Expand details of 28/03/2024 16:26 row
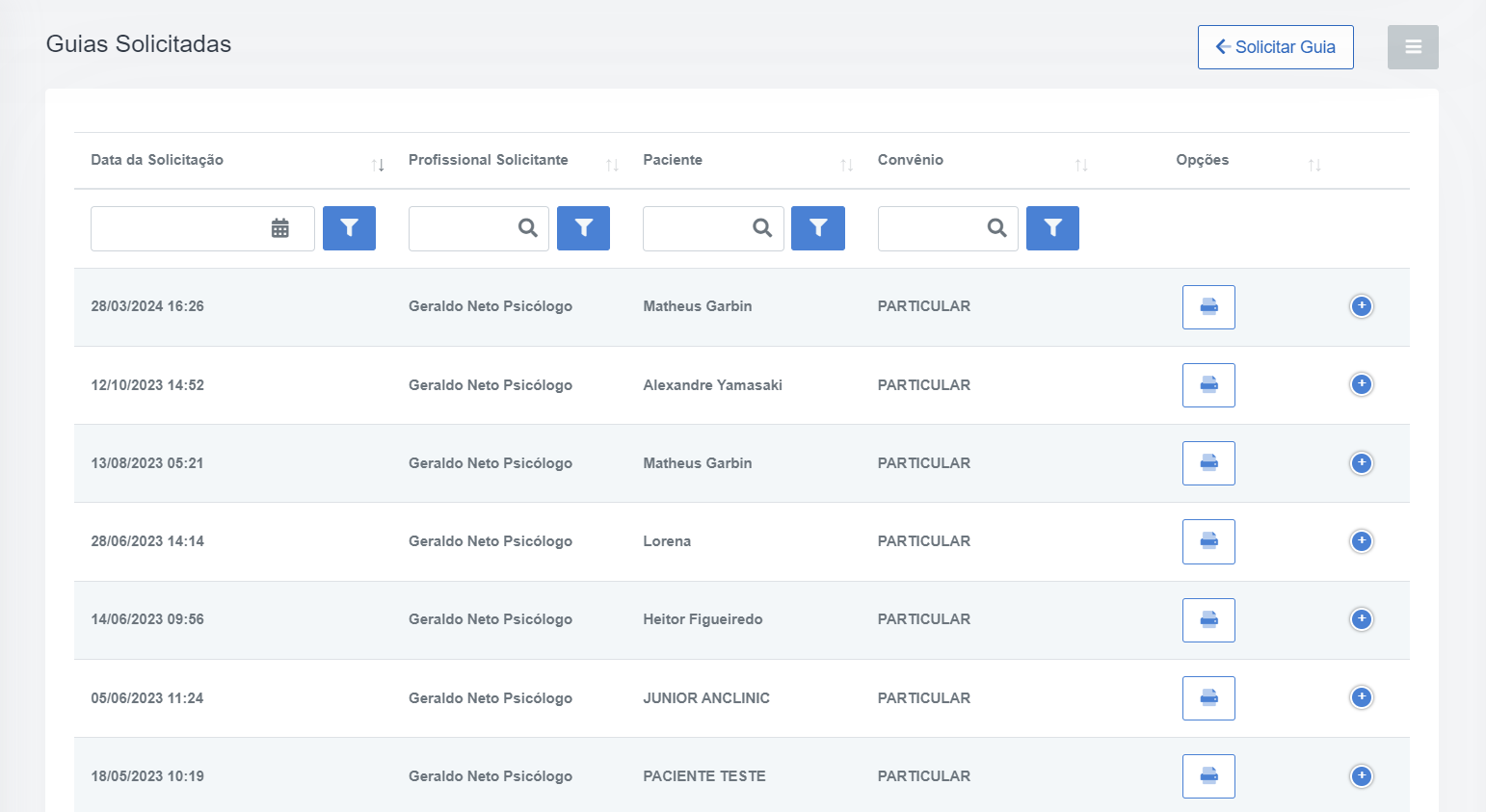Screen dimensions: 1486x812 [1361, 306]
